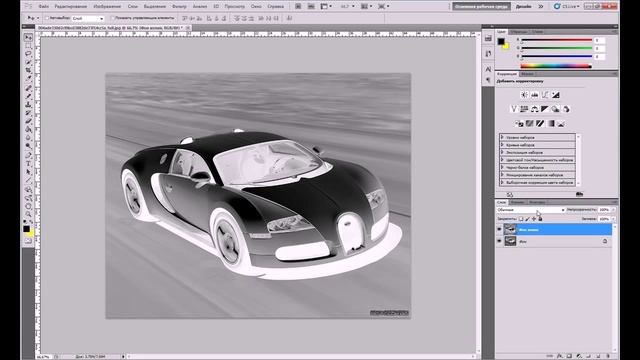Enable the Автовыбор checkbox
Image resolution: width=640 pixels, height=360 pixels.
point(47,18)
